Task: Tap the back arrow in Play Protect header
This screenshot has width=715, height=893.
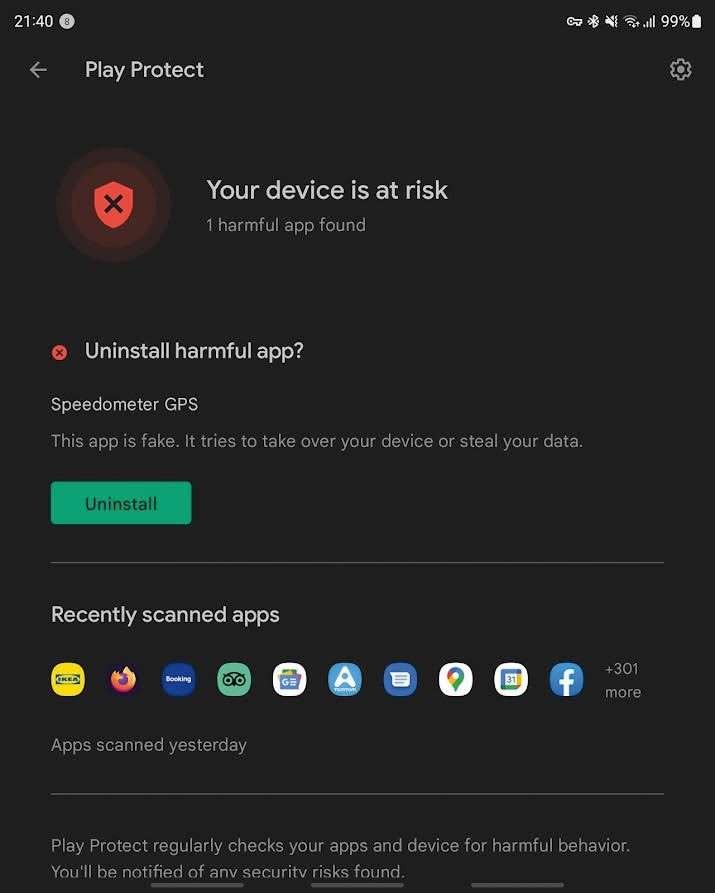Action: [38, 70]
